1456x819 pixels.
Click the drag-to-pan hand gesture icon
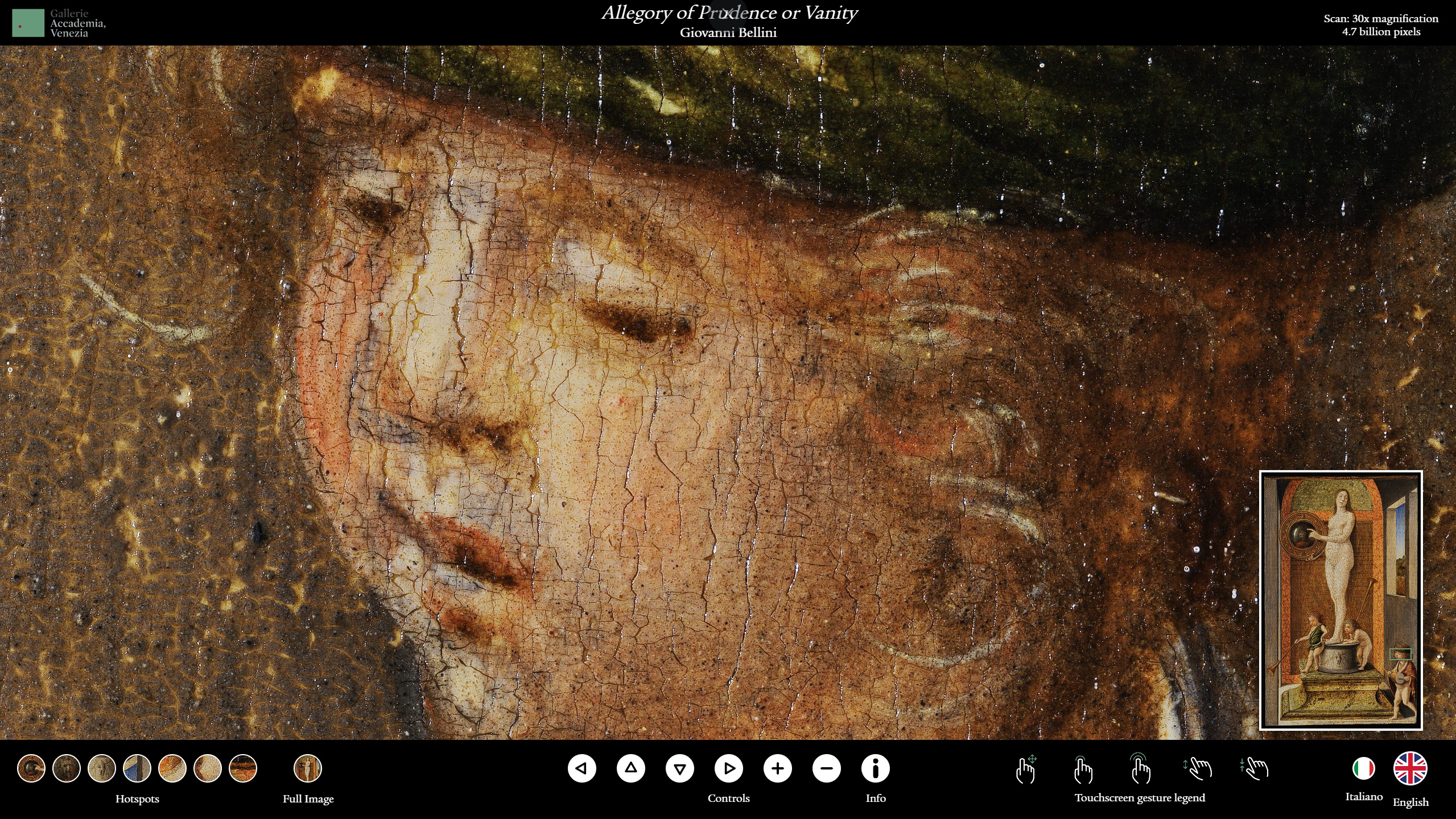(x=1026, y=769)
